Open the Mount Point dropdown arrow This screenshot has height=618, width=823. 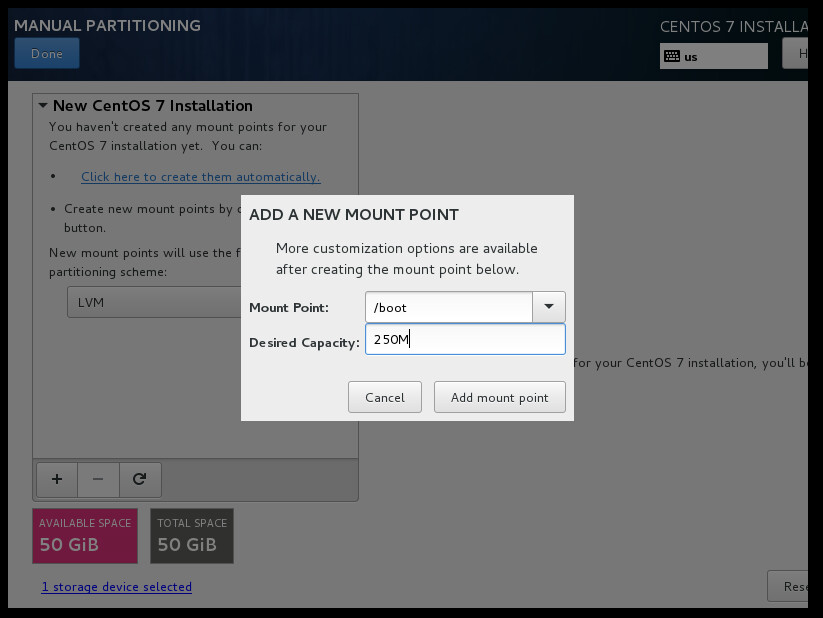[548, 307]
